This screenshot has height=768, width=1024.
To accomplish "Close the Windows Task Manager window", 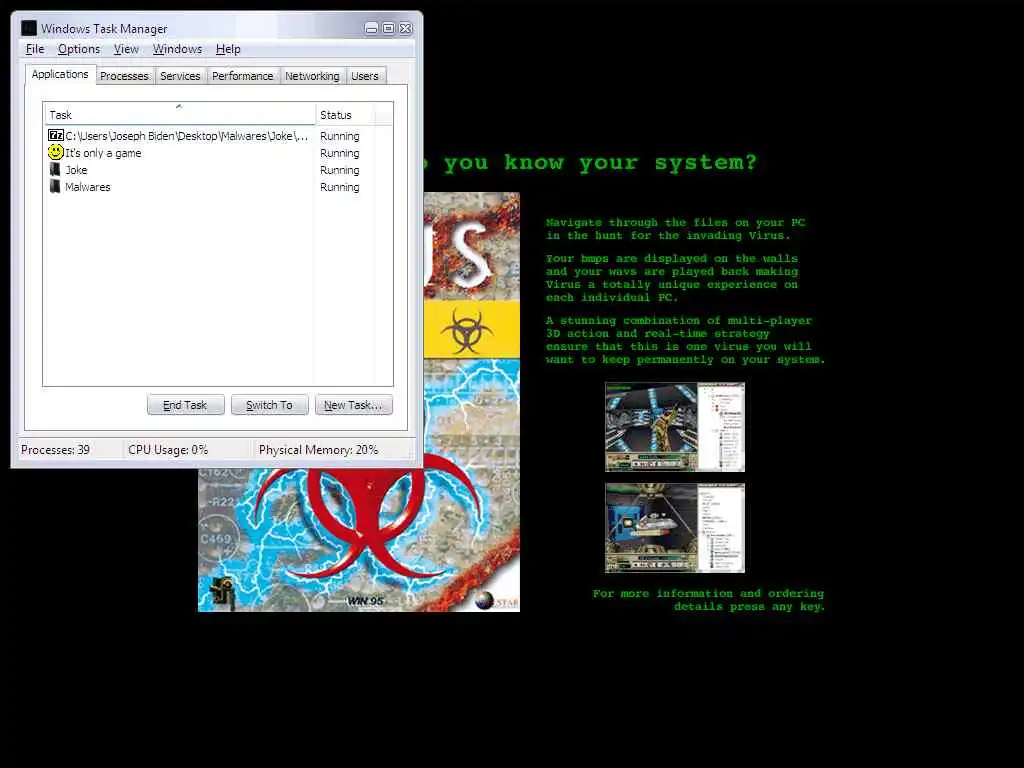I will pos(406,28).
